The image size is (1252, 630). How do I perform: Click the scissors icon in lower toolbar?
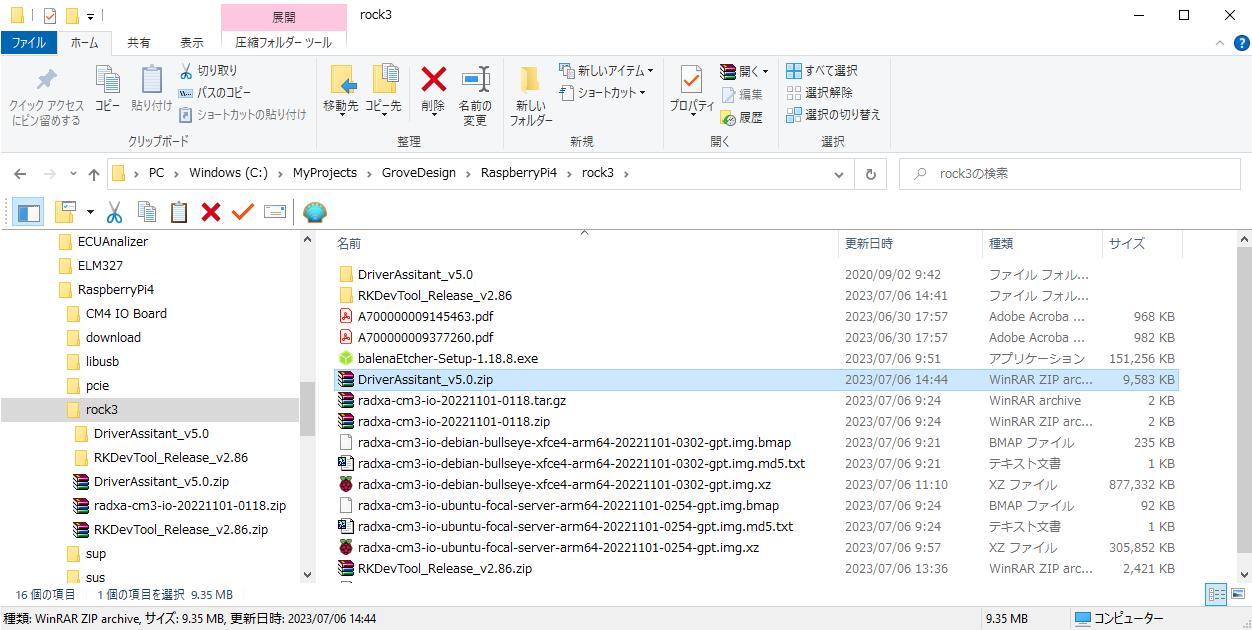(114, 212)
